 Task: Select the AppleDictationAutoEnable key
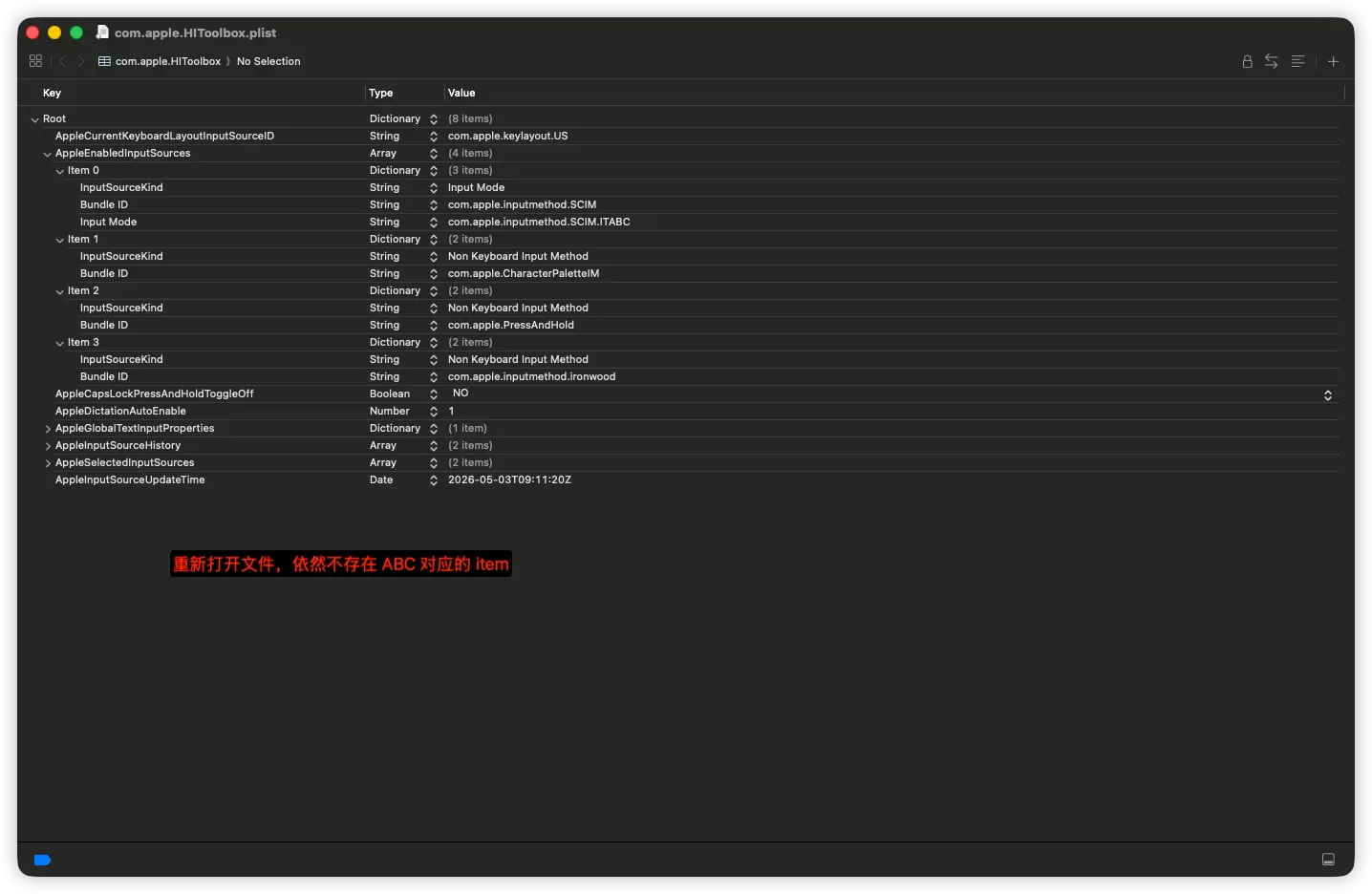(120, 411)
